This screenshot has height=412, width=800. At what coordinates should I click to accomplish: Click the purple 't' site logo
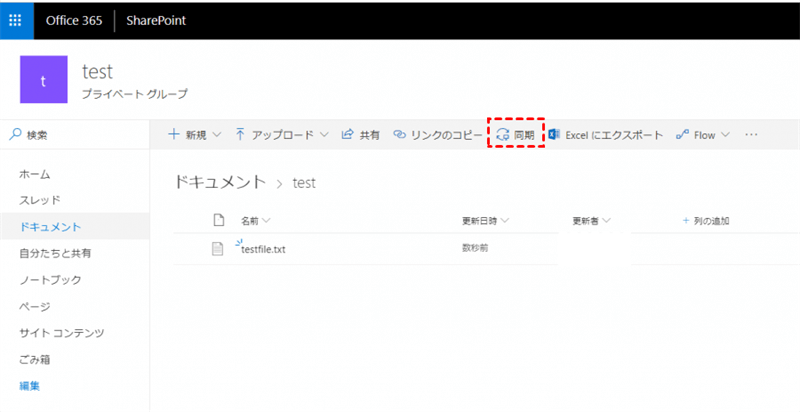[44, 80]
